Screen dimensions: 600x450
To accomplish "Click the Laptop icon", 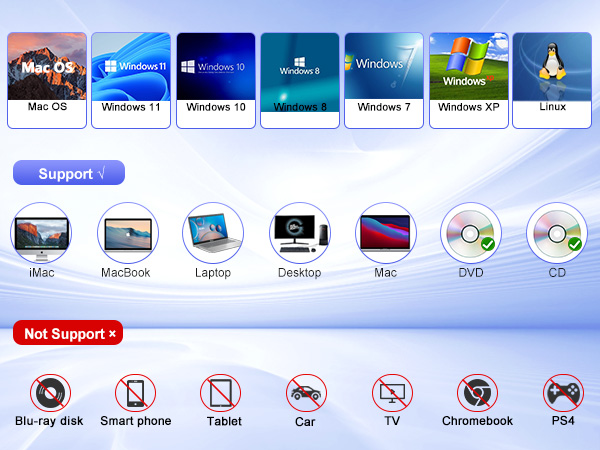I will click(x=213, y=233).
